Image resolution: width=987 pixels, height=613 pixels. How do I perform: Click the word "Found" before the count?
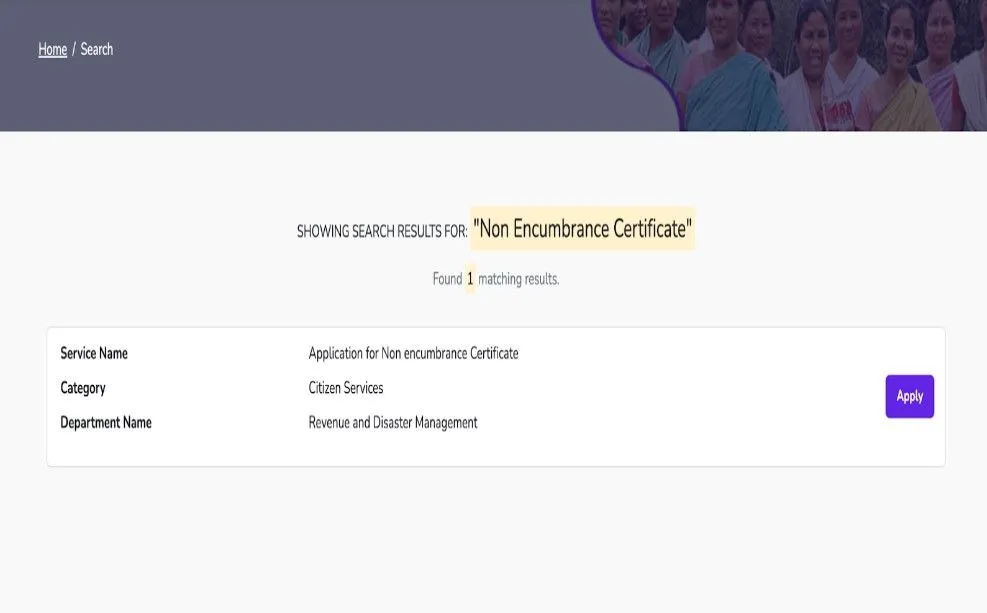(447, 279)
